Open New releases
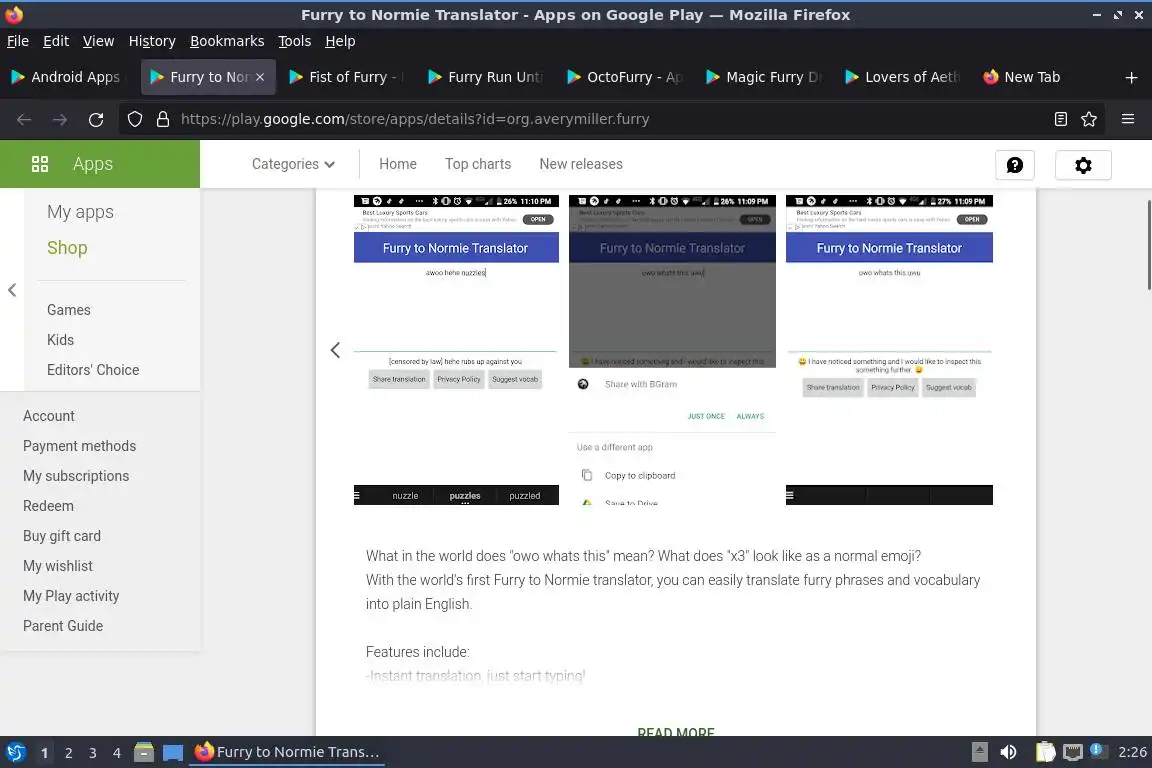1152x768 pixels. click(x=580, y=164)
